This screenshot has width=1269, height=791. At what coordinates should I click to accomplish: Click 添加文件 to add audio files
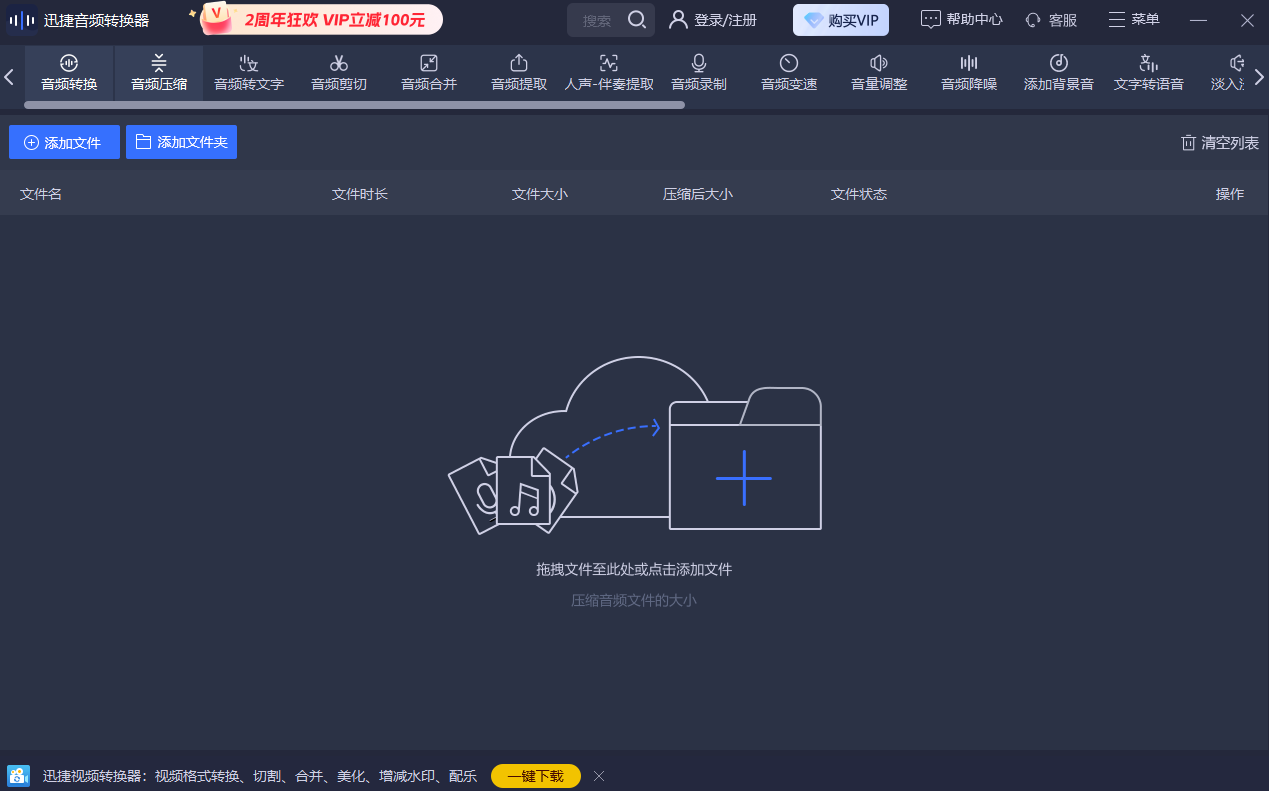click(64, 142)
